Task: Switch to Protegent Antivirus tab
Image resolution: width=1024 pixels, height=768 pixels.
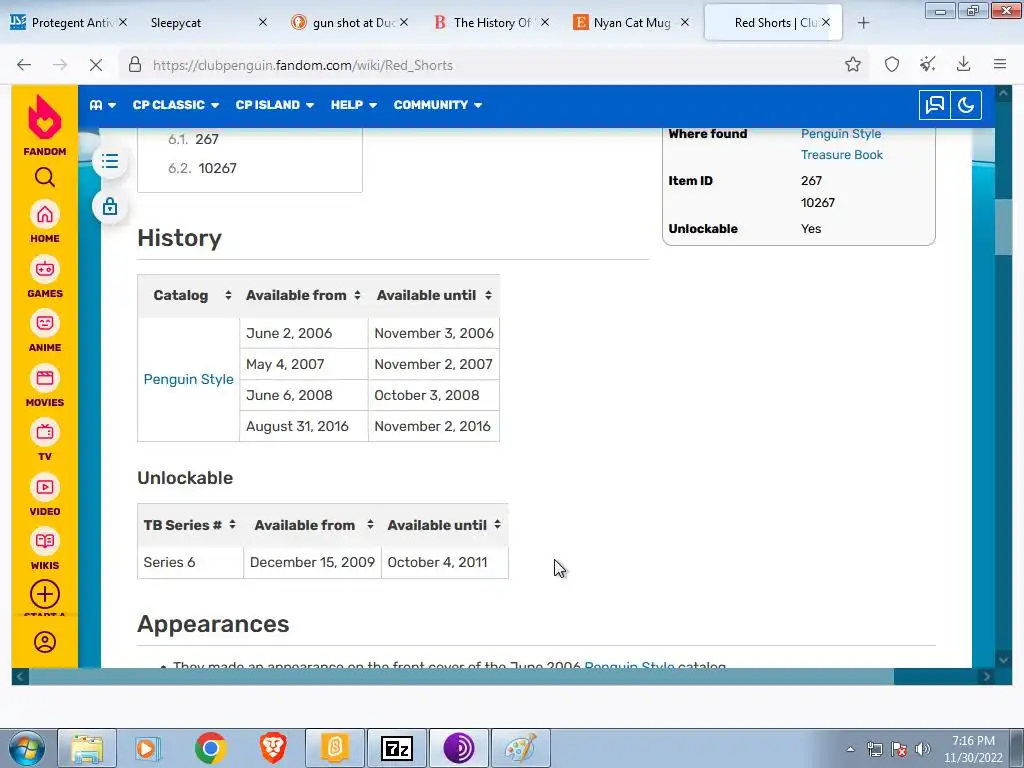Action: click(x=67, y=23)
